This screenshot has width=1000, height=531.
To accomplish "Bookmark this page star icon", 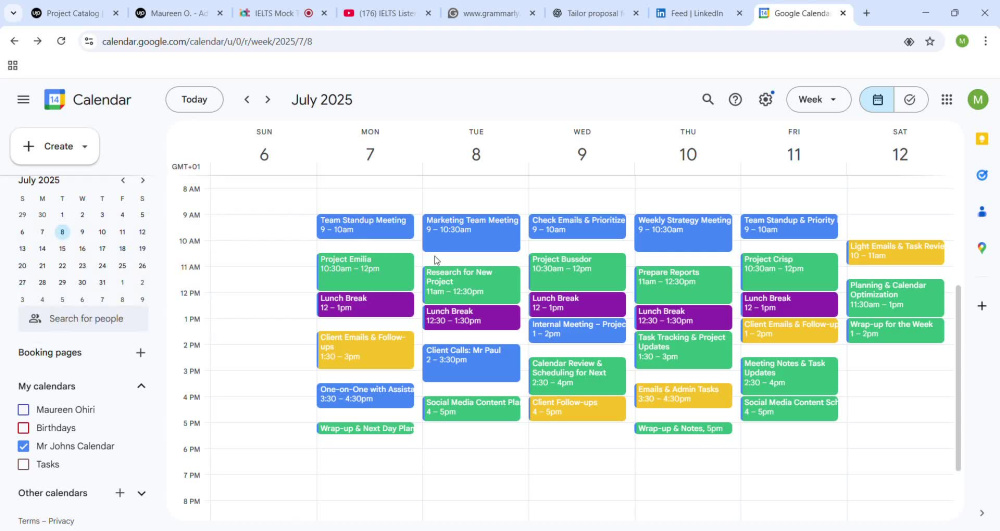I will click(x=930, y=41).
